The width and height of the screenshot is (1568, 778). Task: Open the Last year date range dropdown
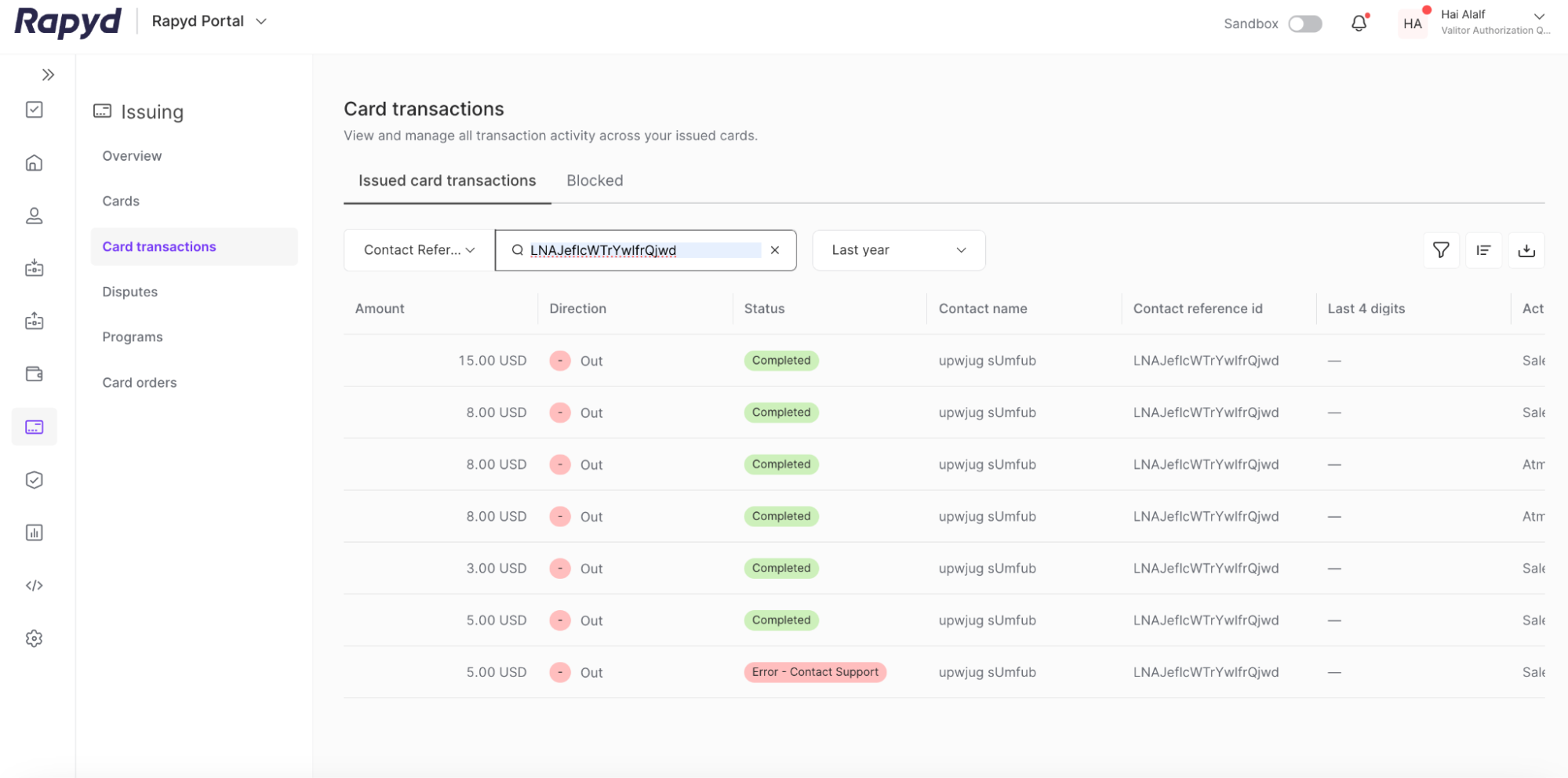pyautogui.click(x=898, y=249)
